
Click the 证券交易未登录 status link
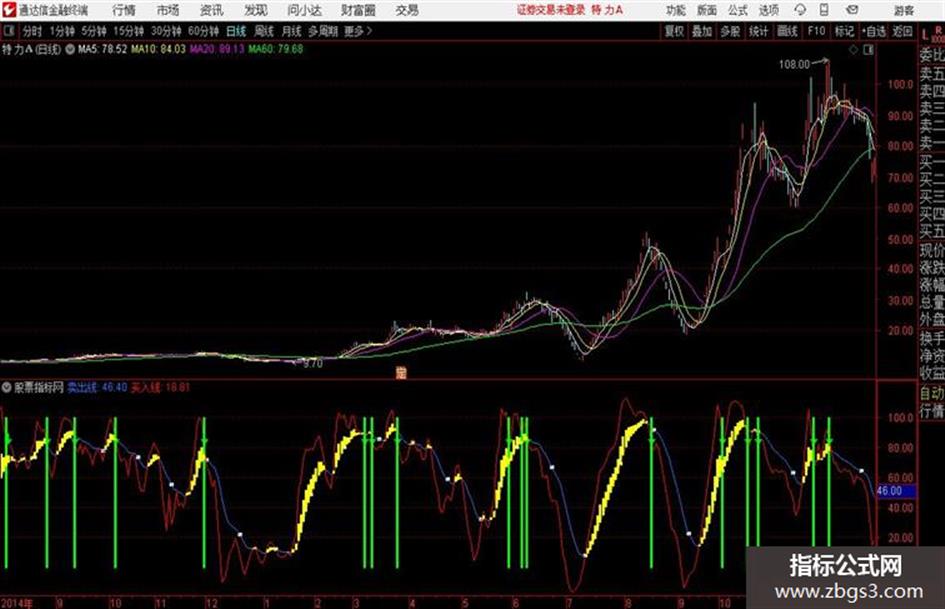click(551, 10)
